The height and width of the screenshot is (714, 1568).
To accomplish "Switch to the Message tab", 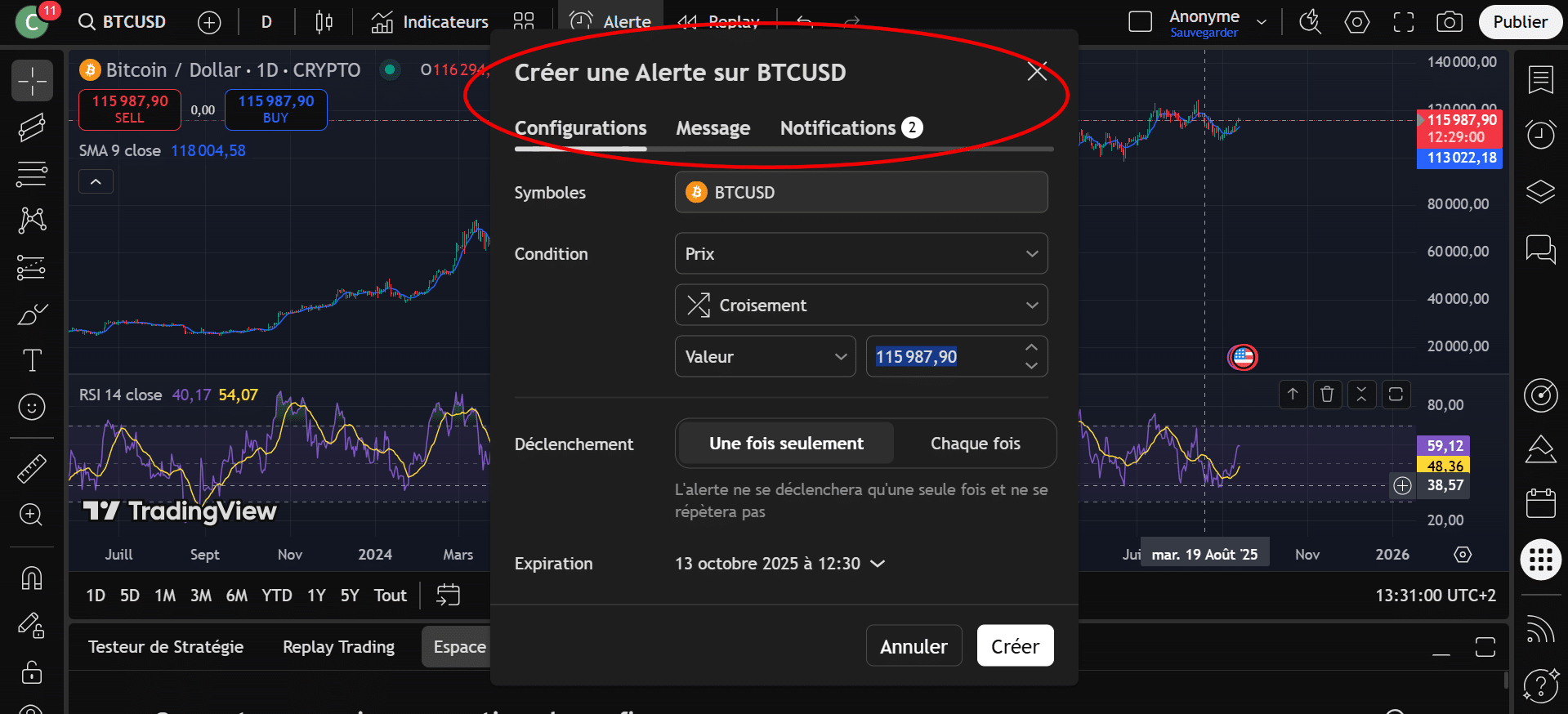I will tap(713, 128).
